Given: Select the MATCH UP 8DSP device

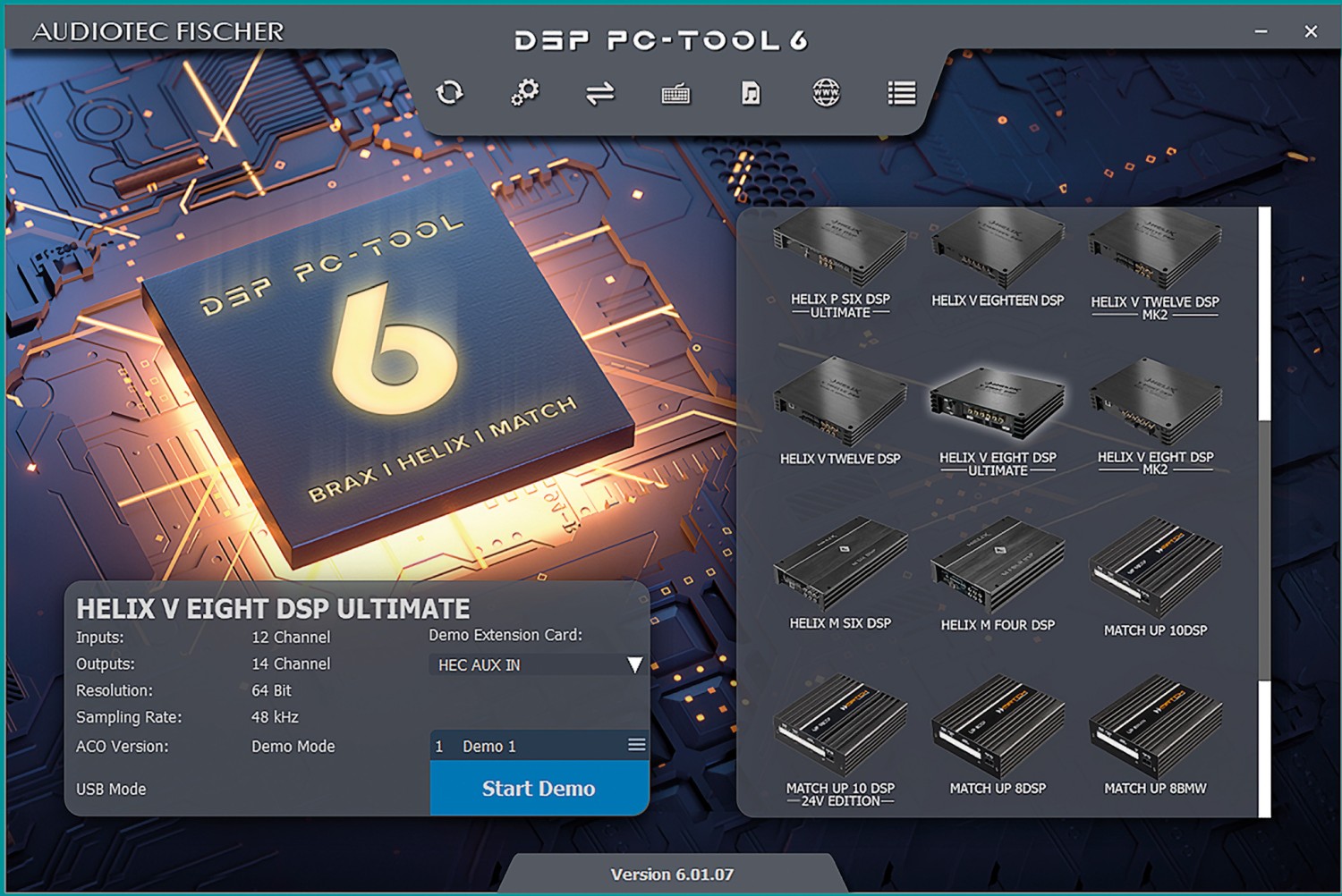Looking at the screenshot, I should pos(998,736).
